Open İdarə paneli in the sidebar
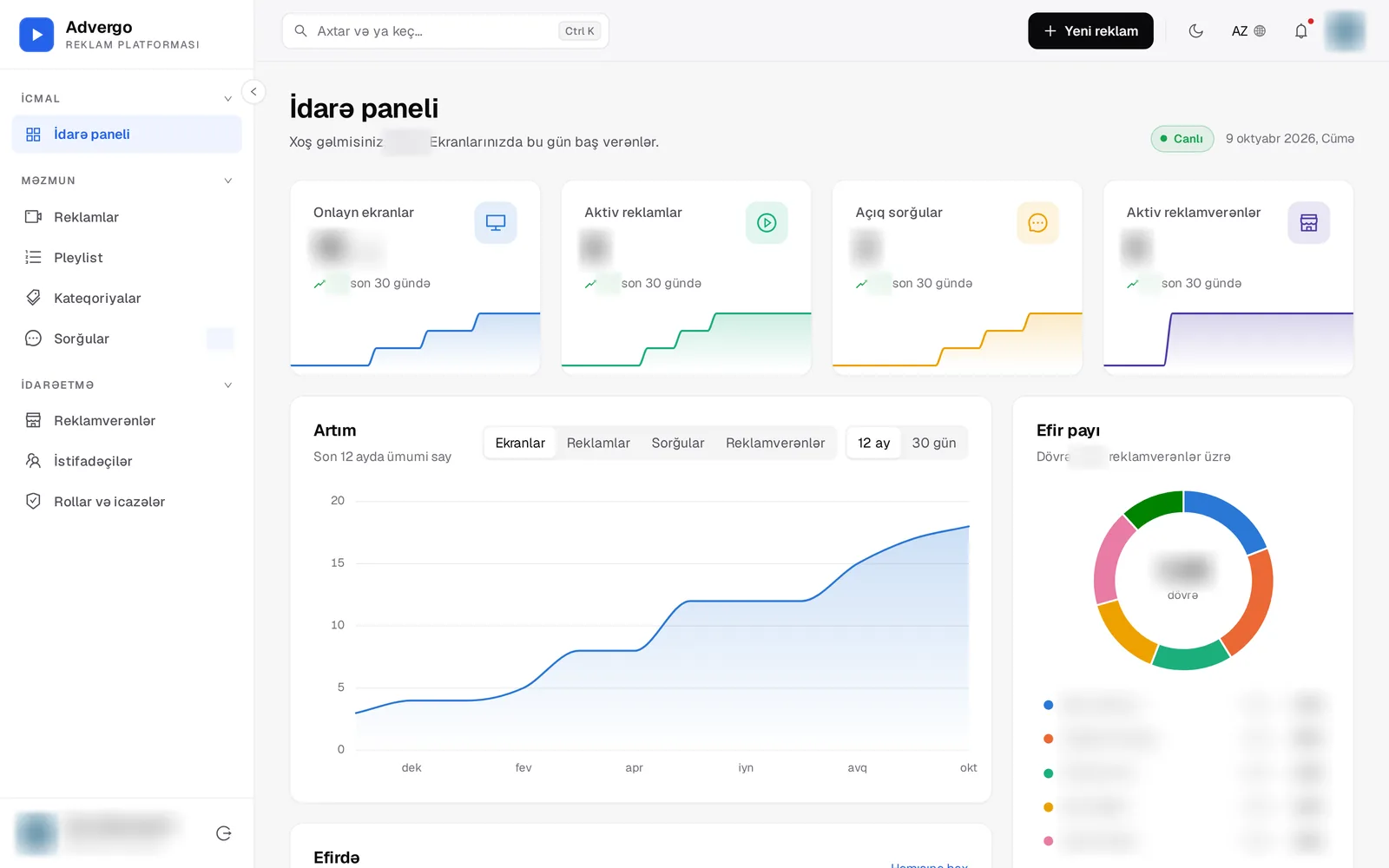The height and width of the screenshot is (868, 1389). coord(127,135)
